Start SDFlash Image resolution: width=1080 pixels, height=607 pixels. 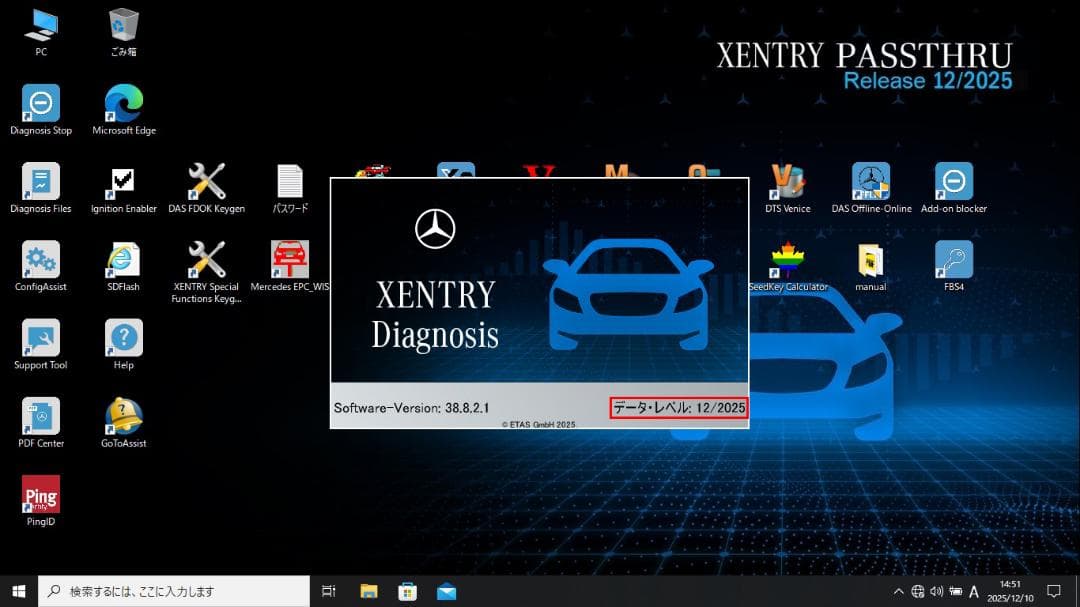[123, 260]
